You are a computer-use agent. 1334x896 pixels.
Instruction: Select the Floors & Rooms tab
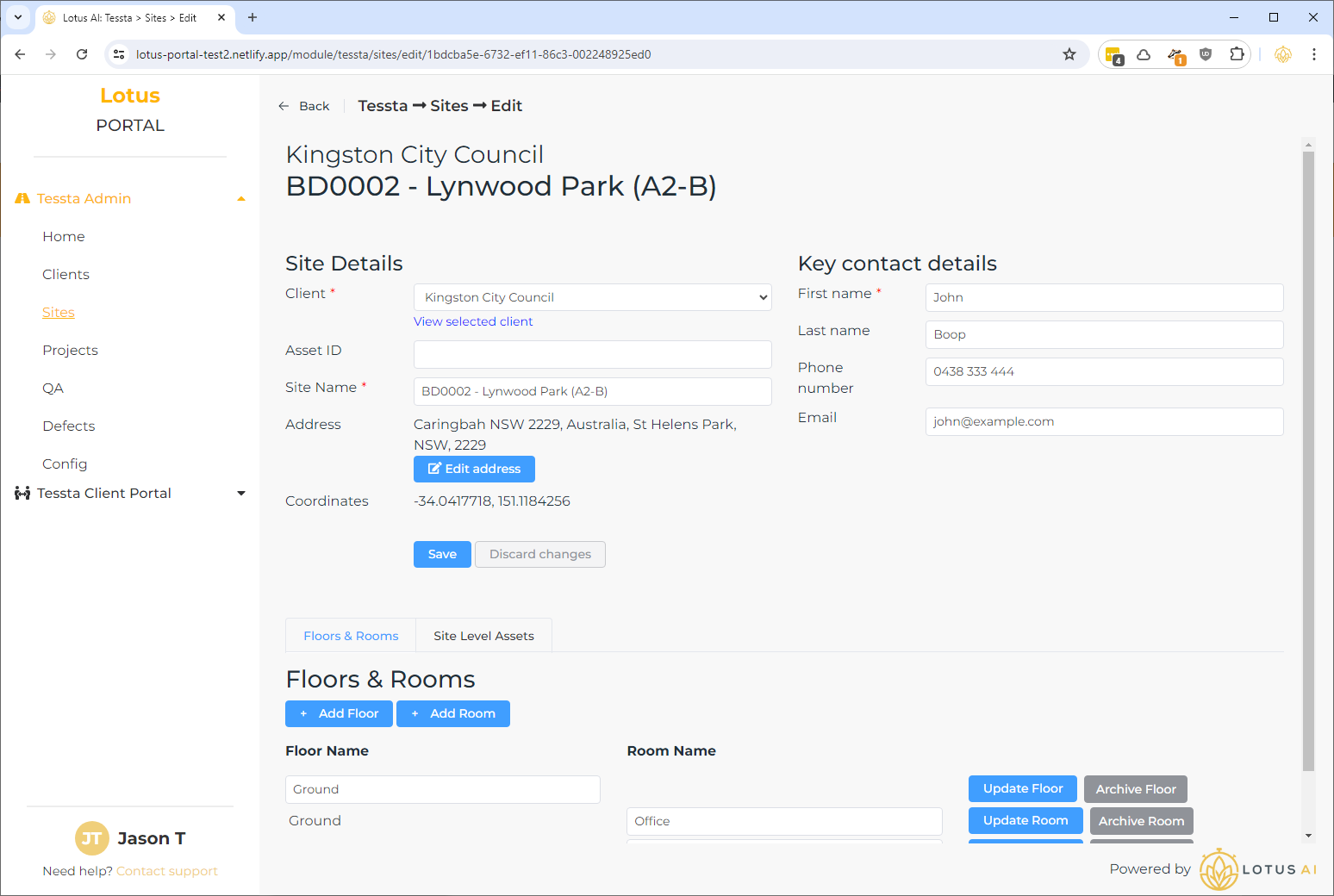351,636
